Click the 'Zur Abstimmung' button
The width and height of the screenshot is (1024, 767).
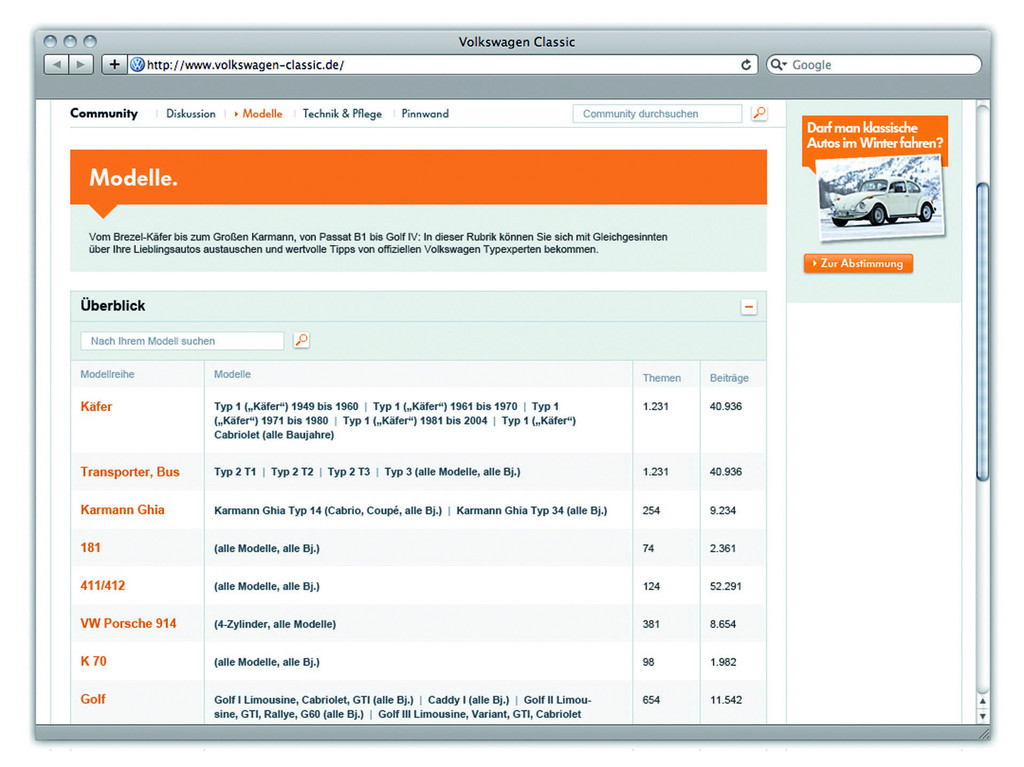click(x=858, y=263)
